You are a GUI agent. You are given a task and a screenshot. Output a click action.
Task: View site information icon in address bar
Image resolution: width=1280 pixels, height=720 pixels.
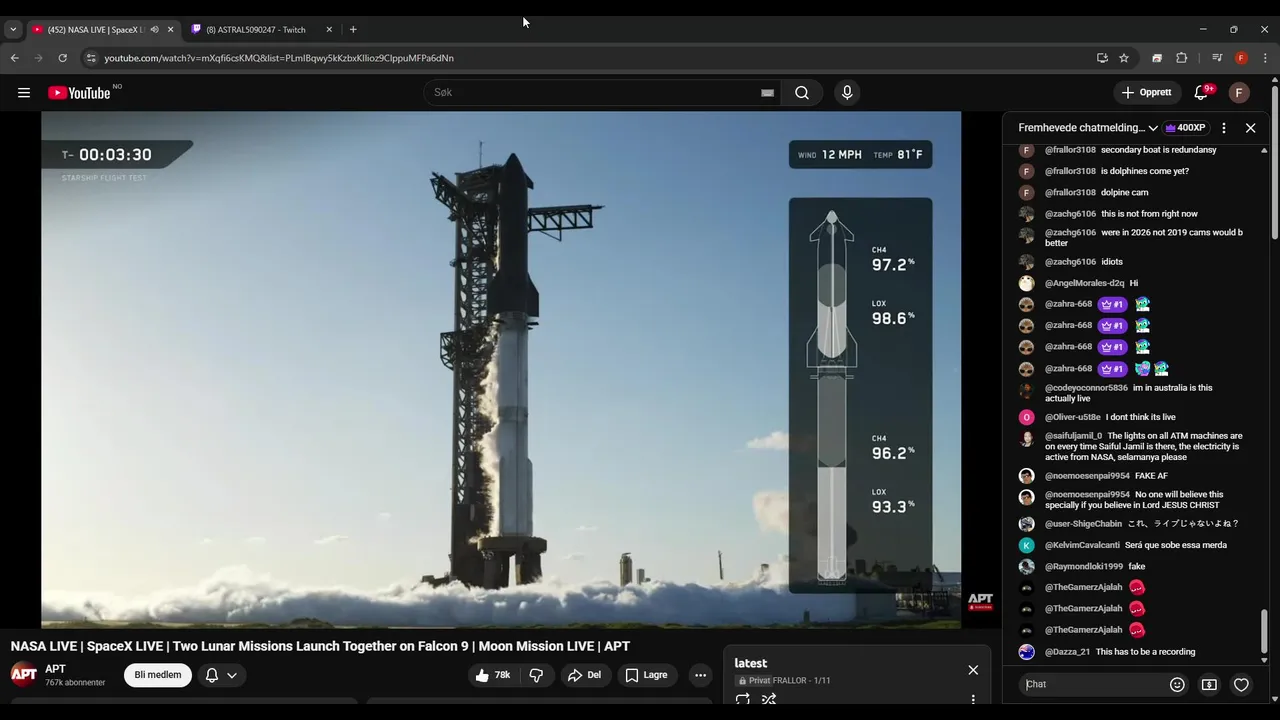pos(91,58)
